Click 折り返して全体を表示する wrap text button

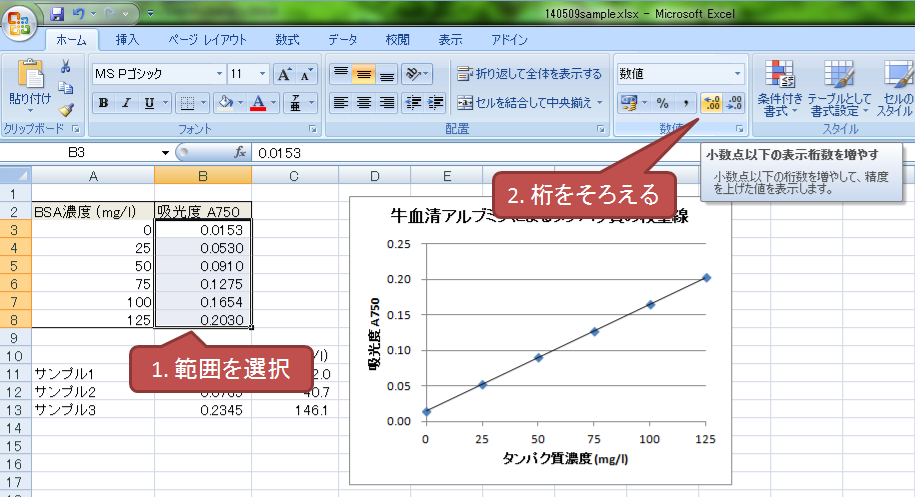click(x=530, y=74)
